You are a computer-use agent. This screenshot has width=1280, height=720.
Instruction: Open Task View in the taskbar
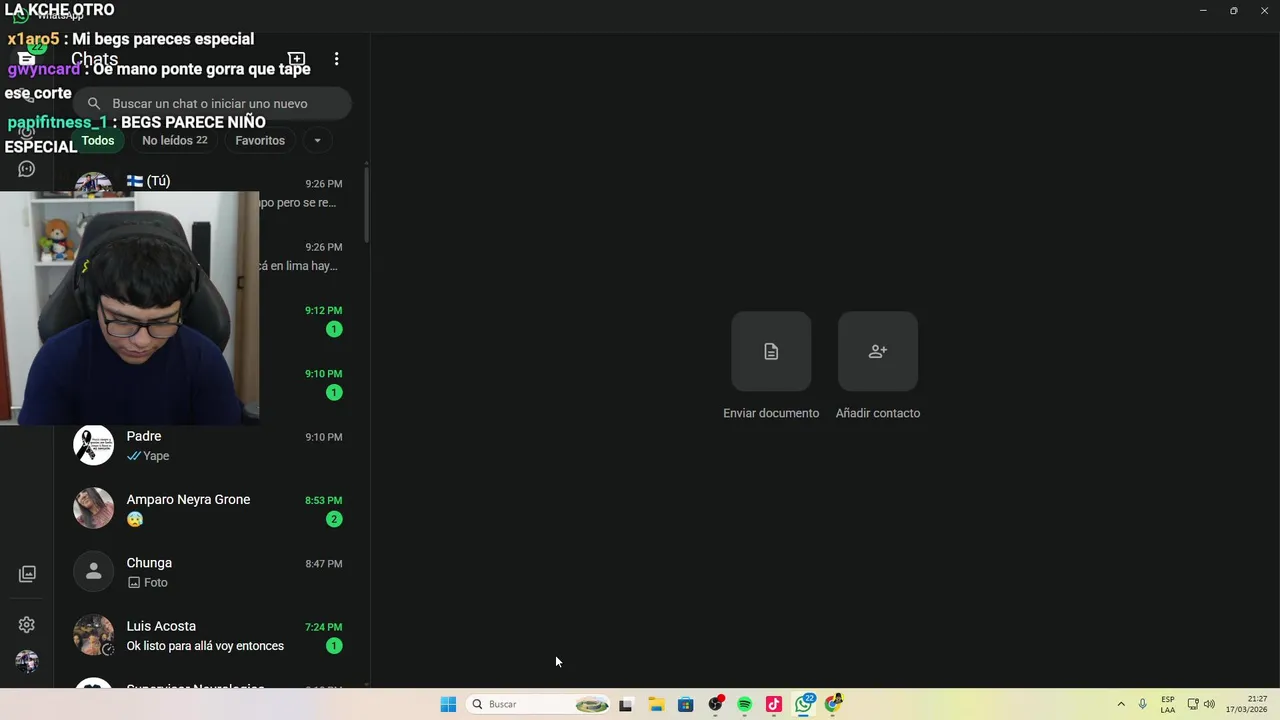pyautogui.click(x=626, y=704)
